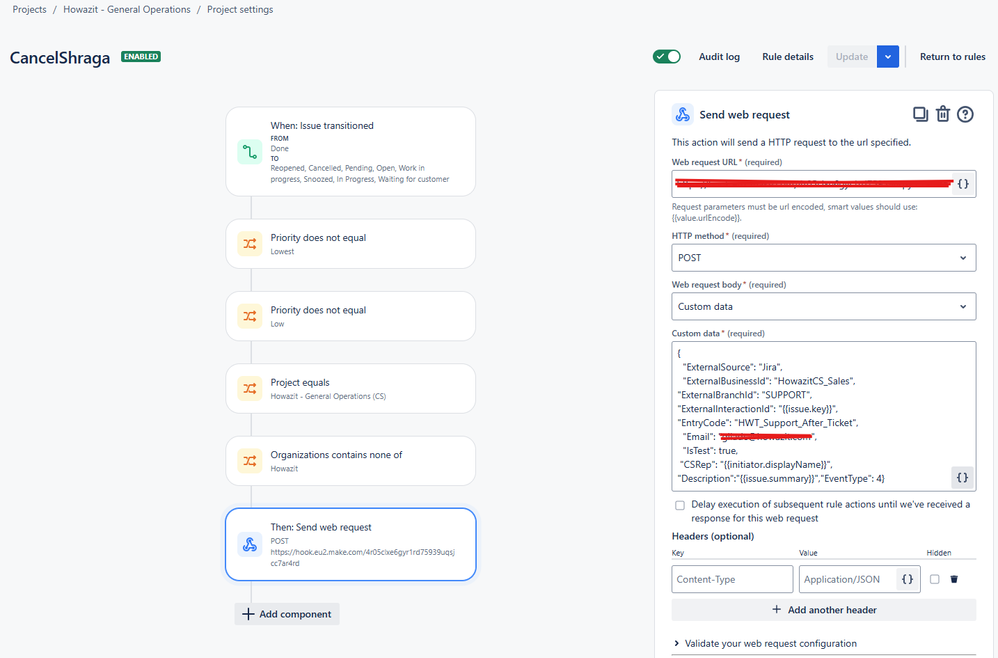Click the ENABLED status badge
The height and width of the screenshot is (658, 998).
141,57
